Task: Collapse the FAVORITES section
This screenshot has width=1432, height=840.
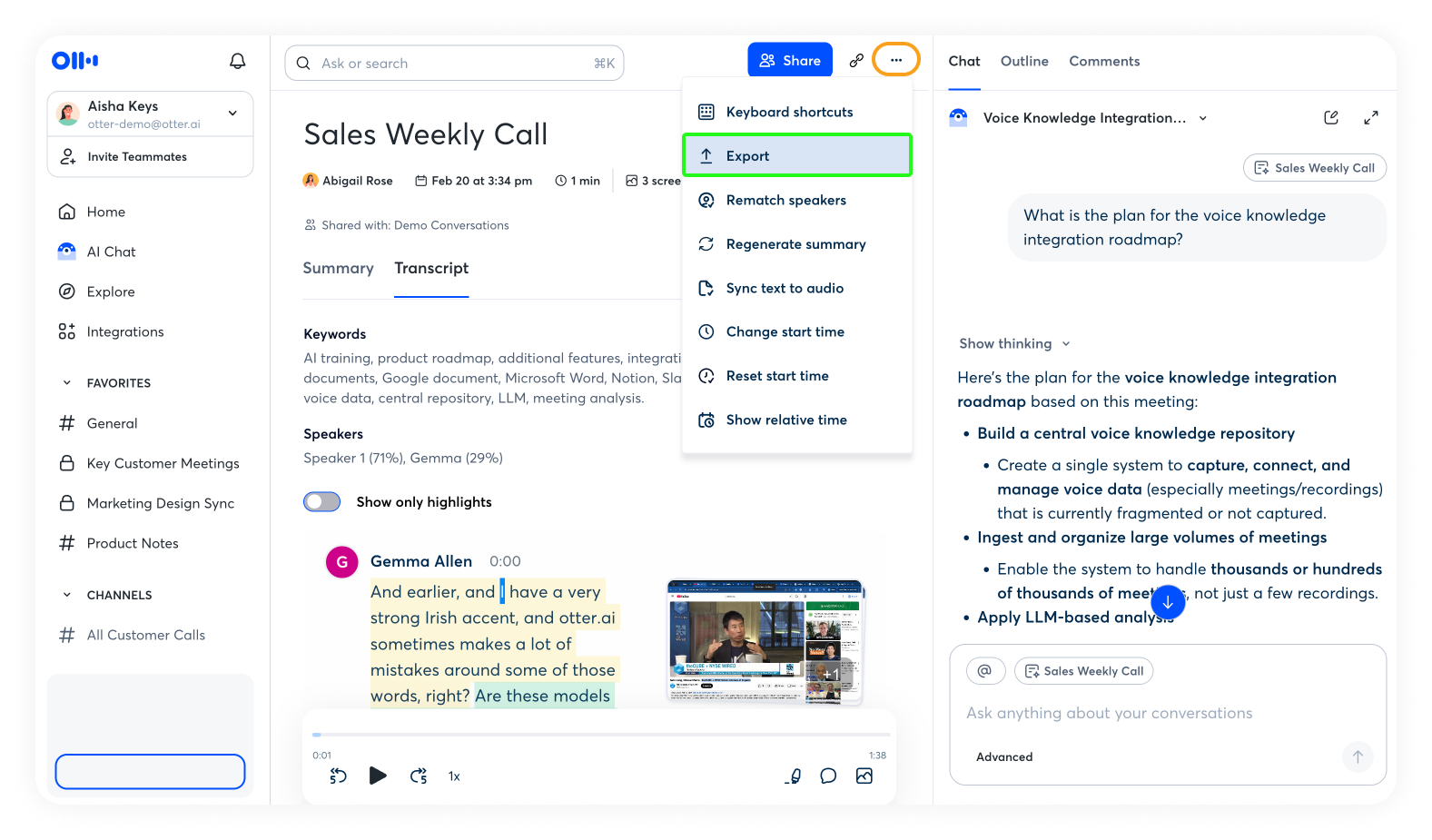Action: pos(67,383)
